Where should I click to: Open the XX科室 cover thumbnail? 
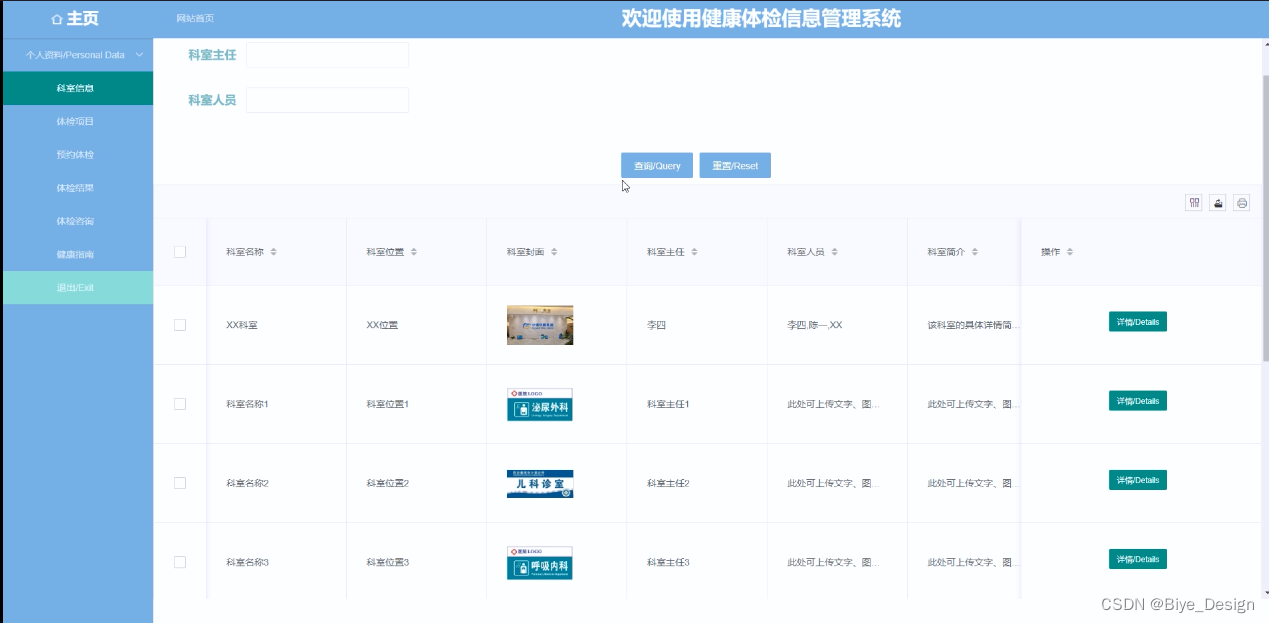click(540, 325)
